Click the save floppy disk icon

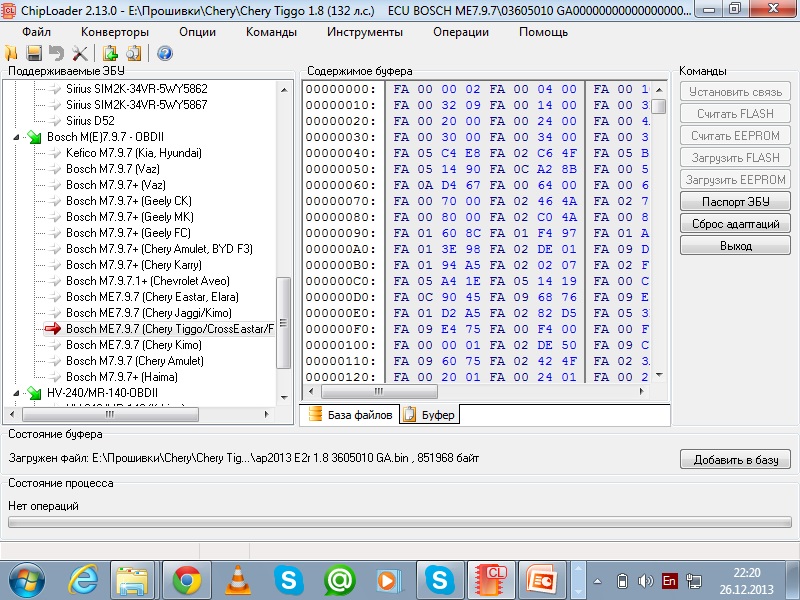coord(34,53)
